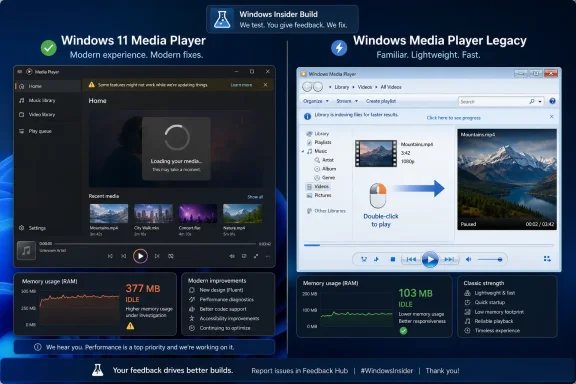
Task: Click the large blue Play button
Action: 430,259
